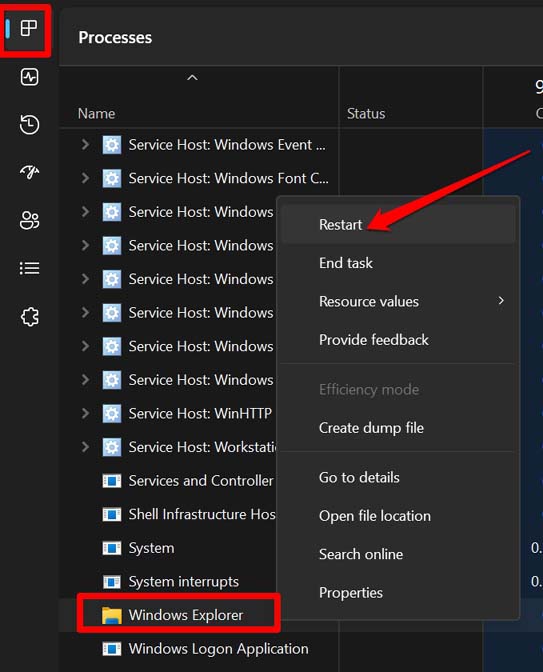Click the Service Host: Windows Event gear icon
543x672 pixels.
tap(112, 145)
